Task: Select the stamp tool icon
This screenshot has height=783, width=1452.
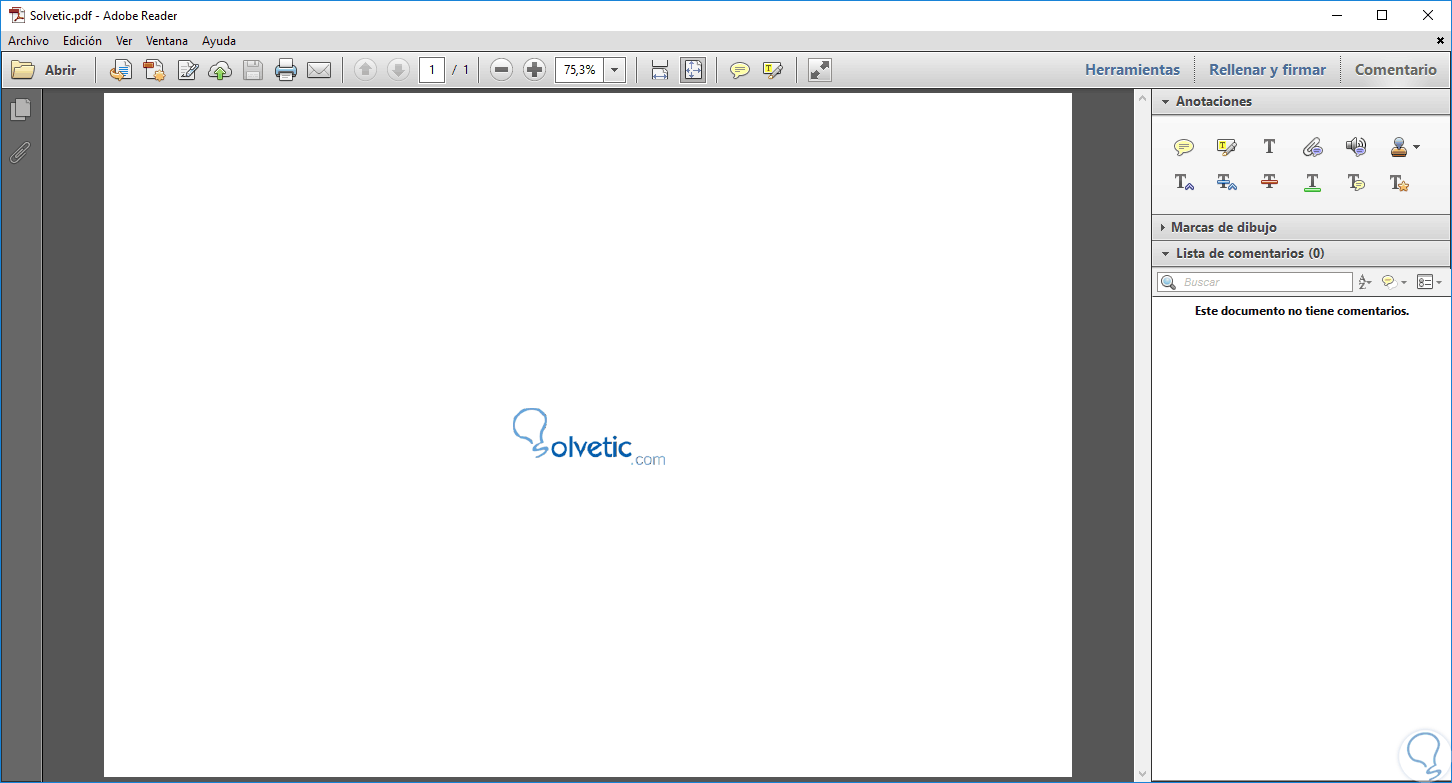Action: coord(1399,147)
